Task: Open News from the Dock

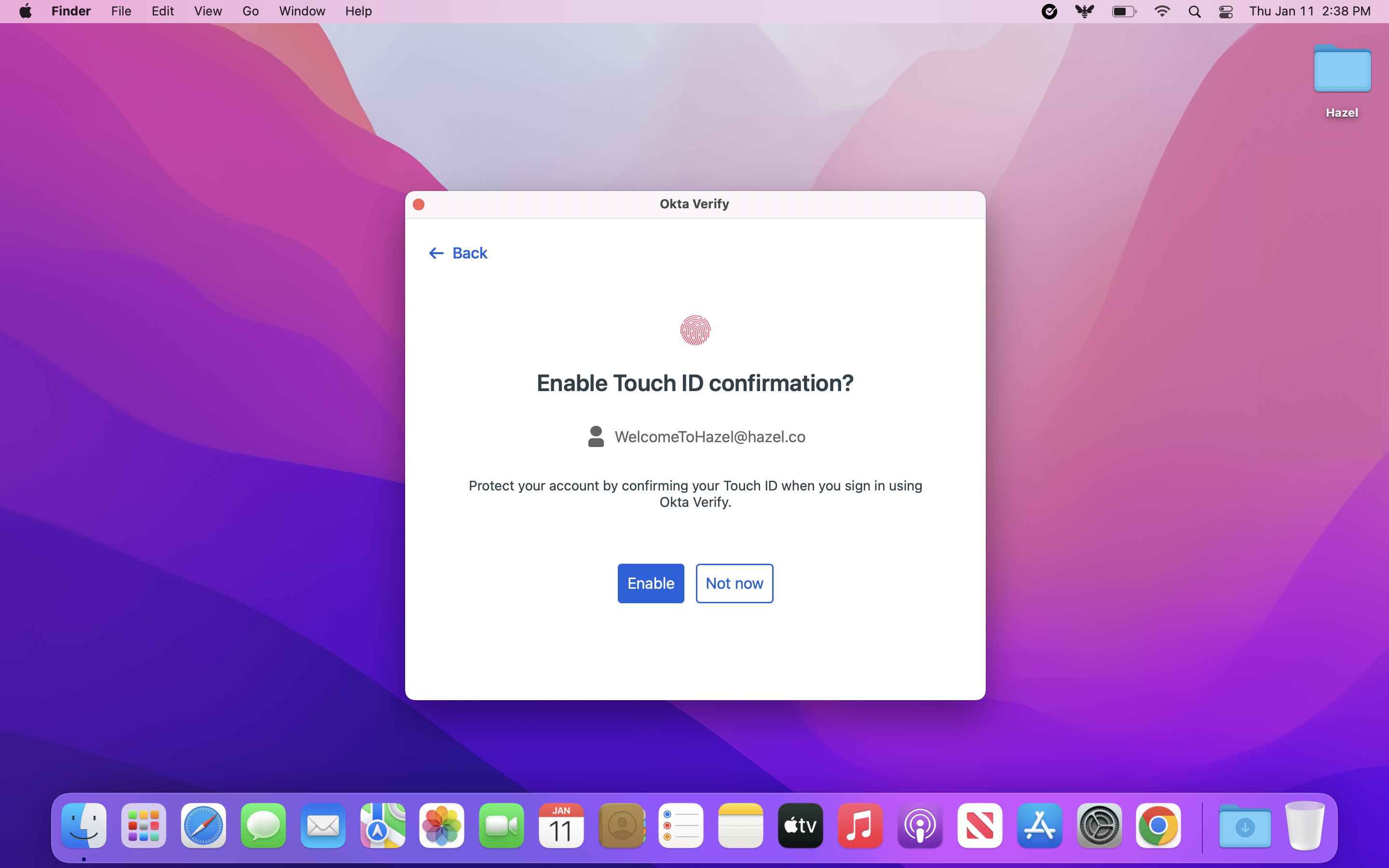Action: [980, 826]
